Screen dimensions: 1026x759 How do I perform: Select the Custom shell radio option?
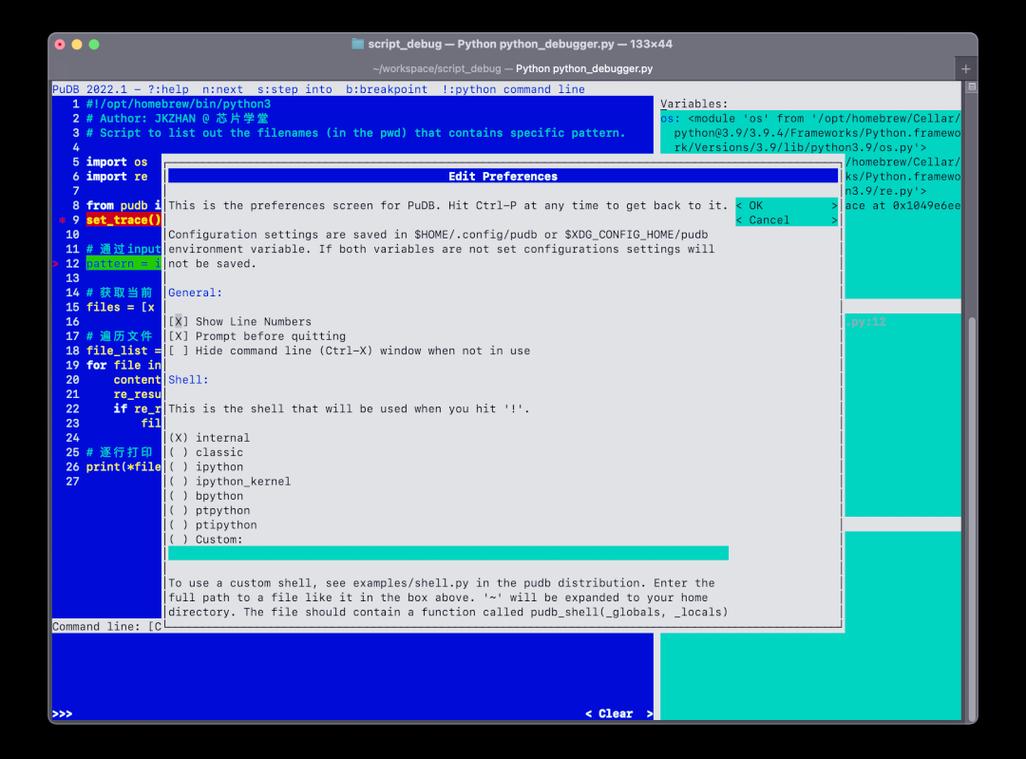(178, 539)
